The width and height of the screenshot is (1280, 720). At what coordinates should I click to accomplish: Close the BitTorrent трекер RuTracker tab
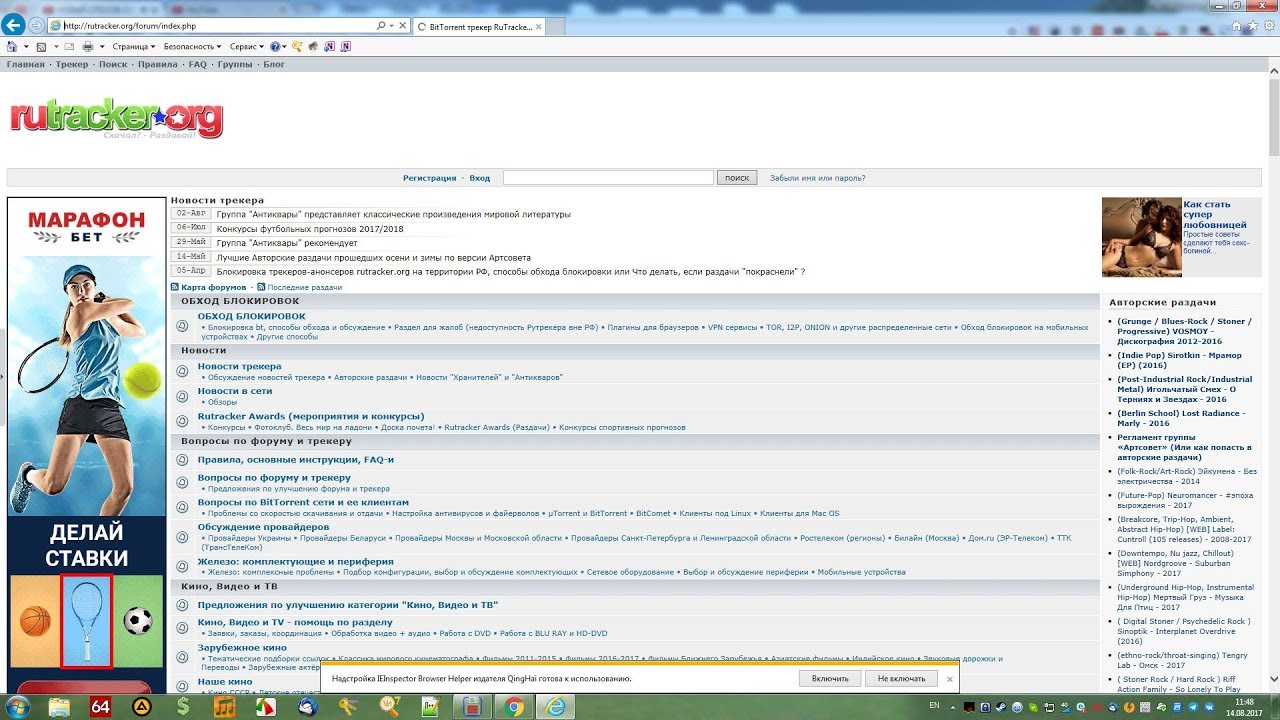click(541, 26)
